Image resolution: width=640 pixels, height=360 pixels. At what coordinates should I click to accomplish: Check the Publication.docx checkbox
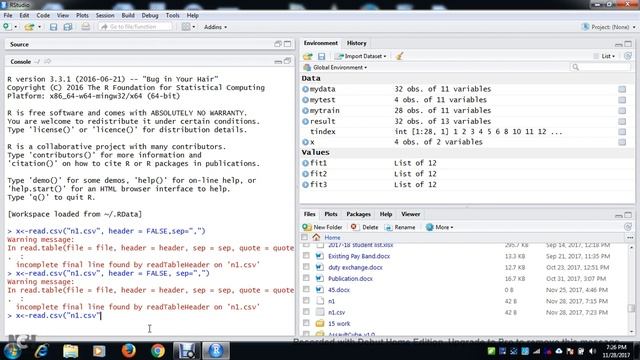click(x=306, y=278)
